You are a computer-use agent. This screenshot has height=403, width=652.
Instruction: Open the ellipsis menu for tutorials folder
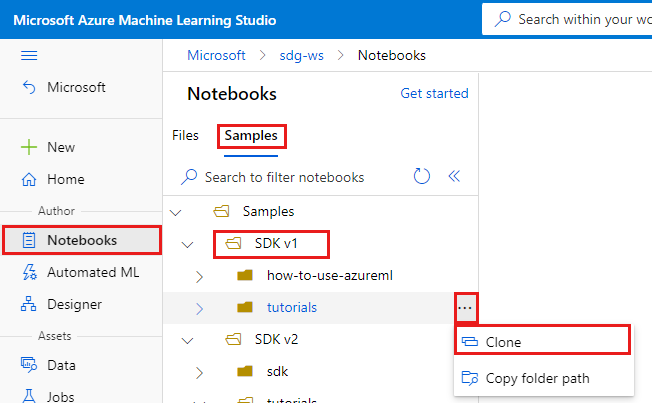(465, 308)
